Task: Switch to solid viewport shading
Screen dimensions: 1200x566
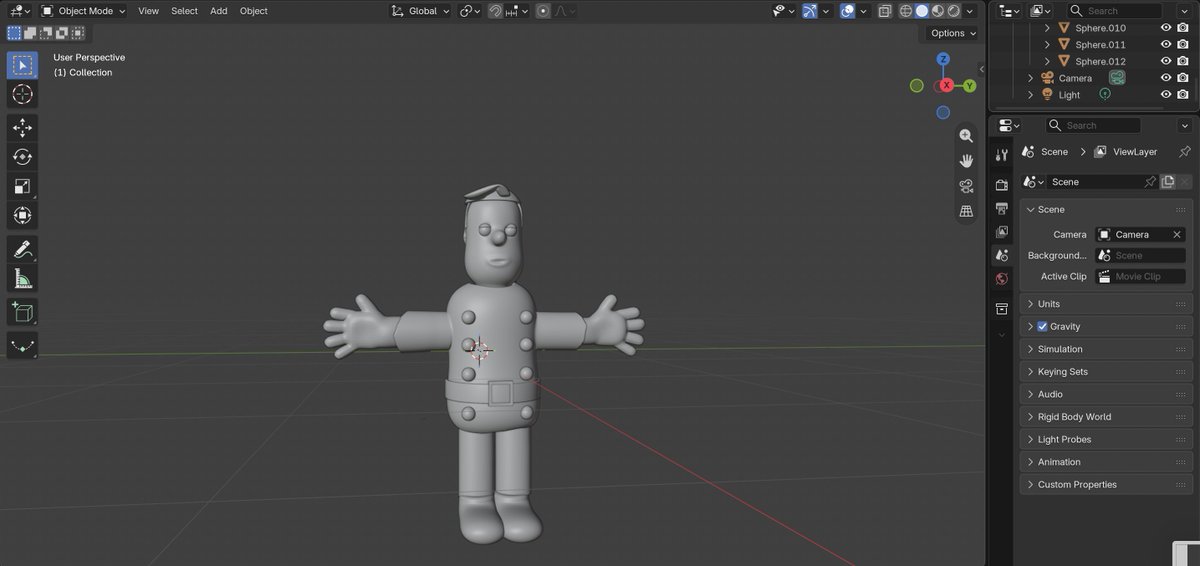Action: pyautogui.click(x=922, y=11)
